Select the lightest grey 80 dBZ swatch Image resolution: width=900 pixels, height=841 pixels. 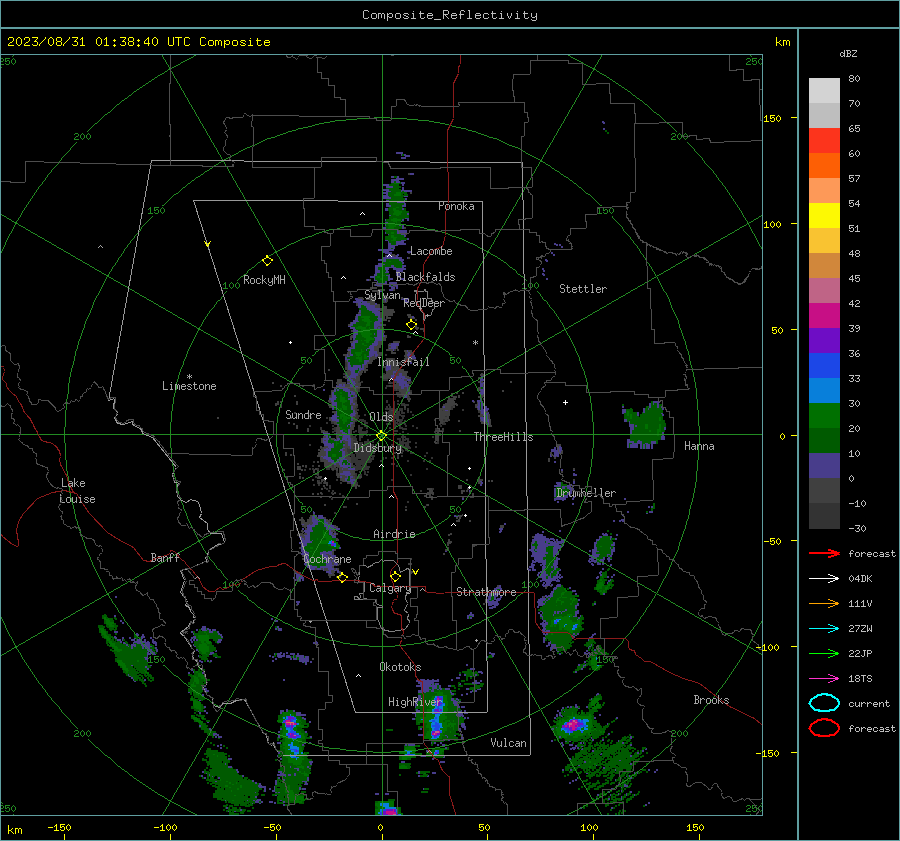(x=824, y=91)
